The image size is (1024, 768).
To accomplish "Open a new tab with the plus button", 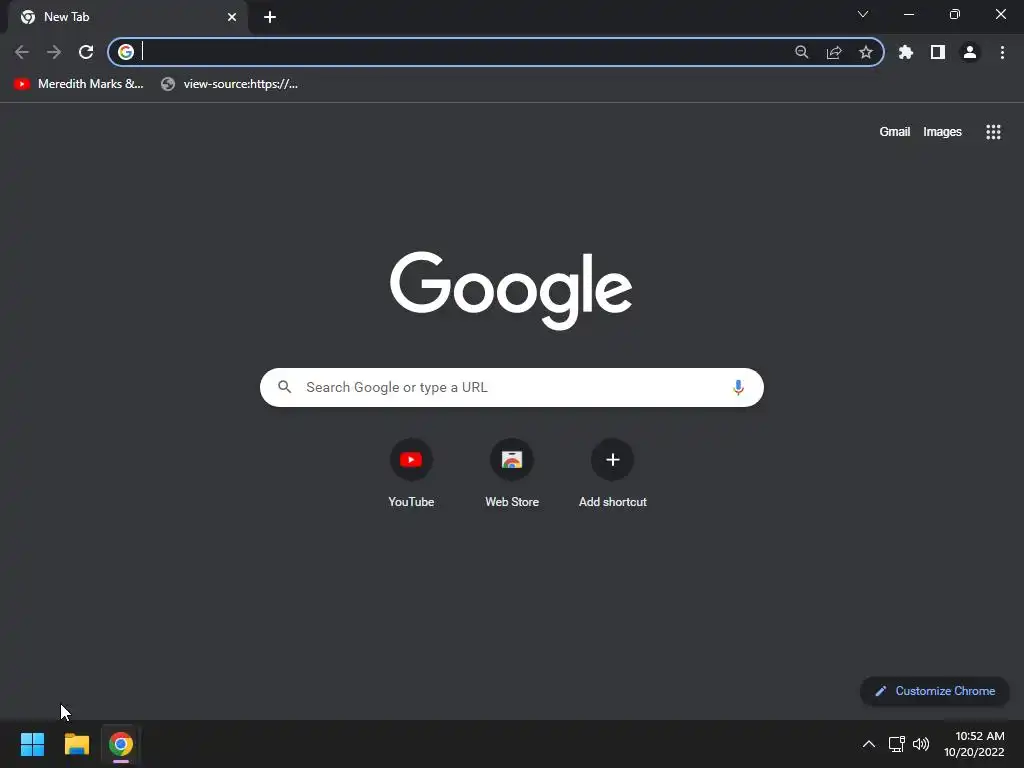I will (x=270, y=17).
